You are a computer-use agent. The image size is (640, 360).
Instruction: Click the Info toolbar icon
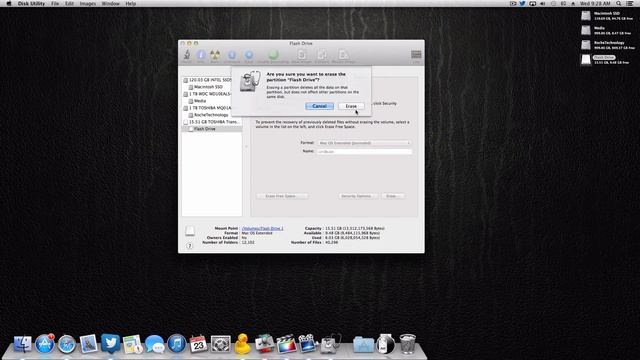201,55
